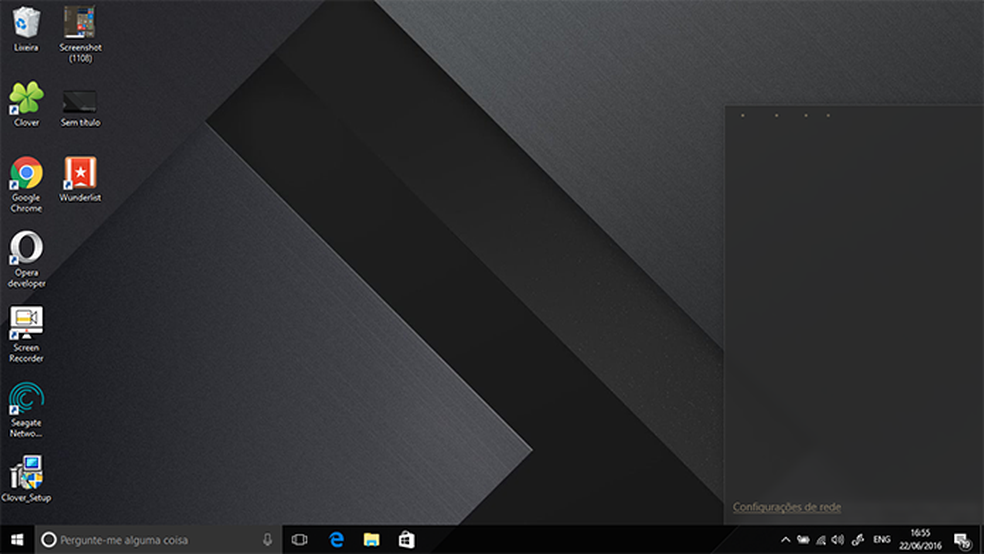Select the Seagate Network shortcut
Viewport: 984px width, 554px height.
pyautogui.click(x=26, y=409)
